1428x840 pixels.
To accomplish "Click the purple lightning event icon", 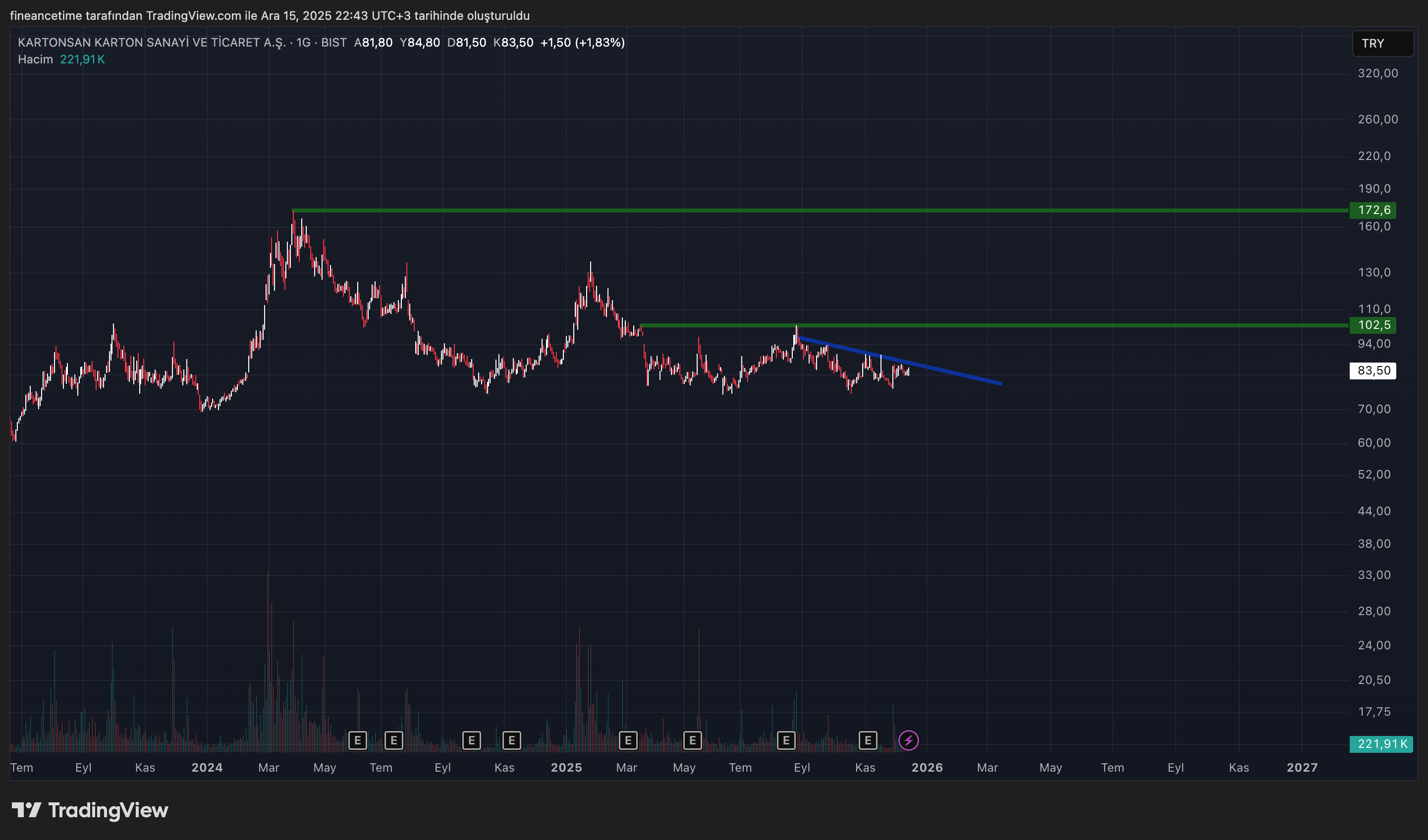I will pyautogui.click(x=908, y=740).
